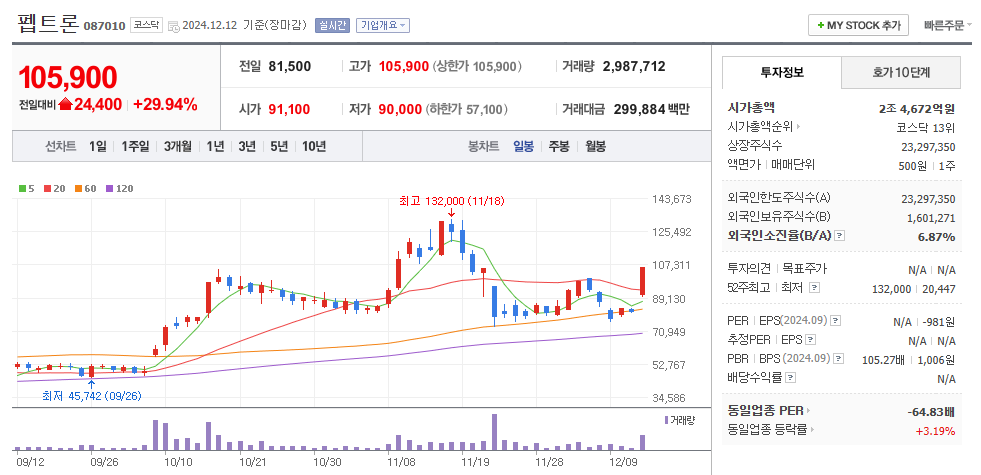Image resolution: width=981 pixels, height=475 pixels.
Task: Select the 주봉 candle chart
Action: click(x=559, y=146)
